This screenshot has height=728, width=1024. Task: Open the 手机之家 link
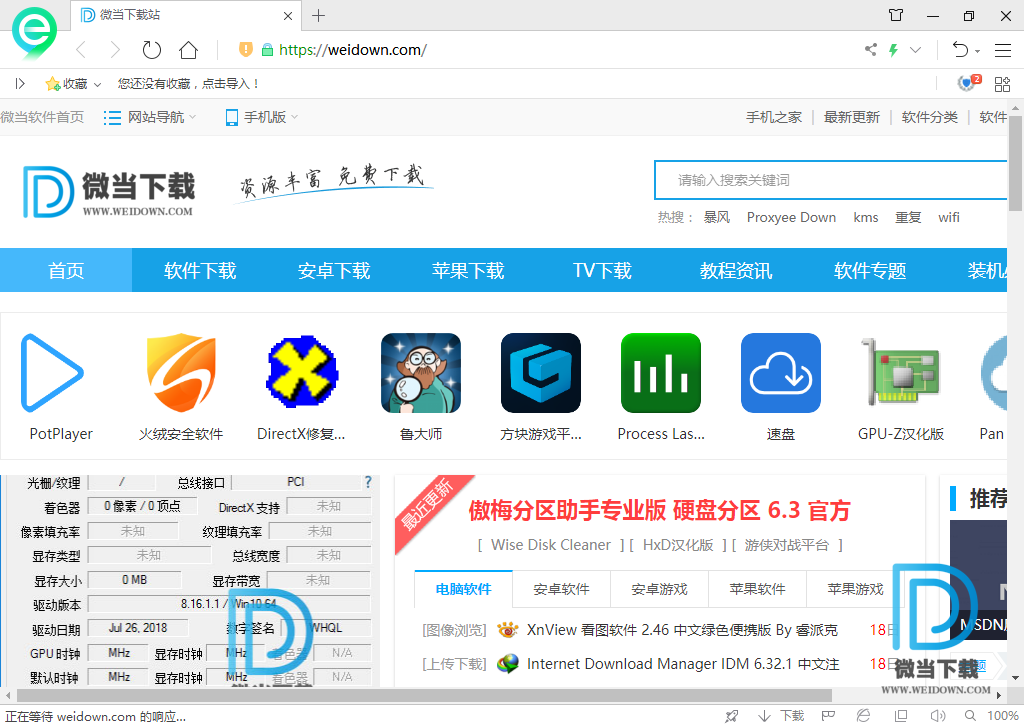[774, 117]
